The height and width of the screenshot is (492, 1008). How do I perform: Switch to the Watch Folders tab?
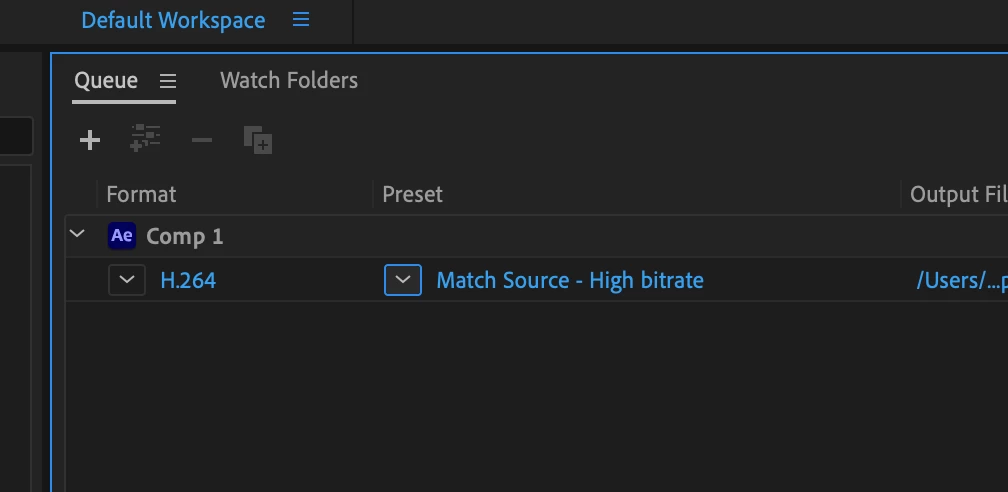[289, 80]
